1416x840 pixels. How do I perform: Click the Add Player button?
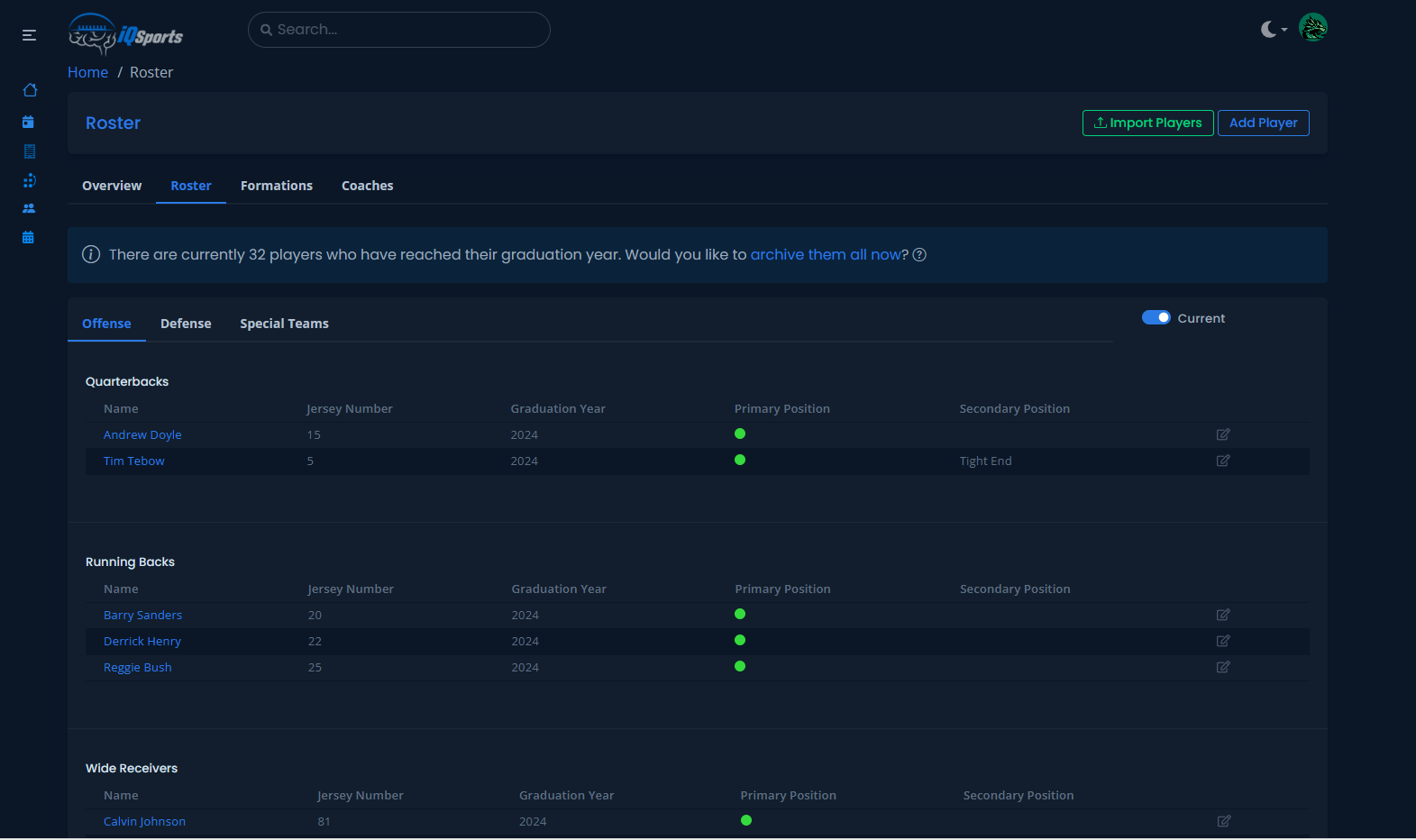click(x=1263, y=123)
